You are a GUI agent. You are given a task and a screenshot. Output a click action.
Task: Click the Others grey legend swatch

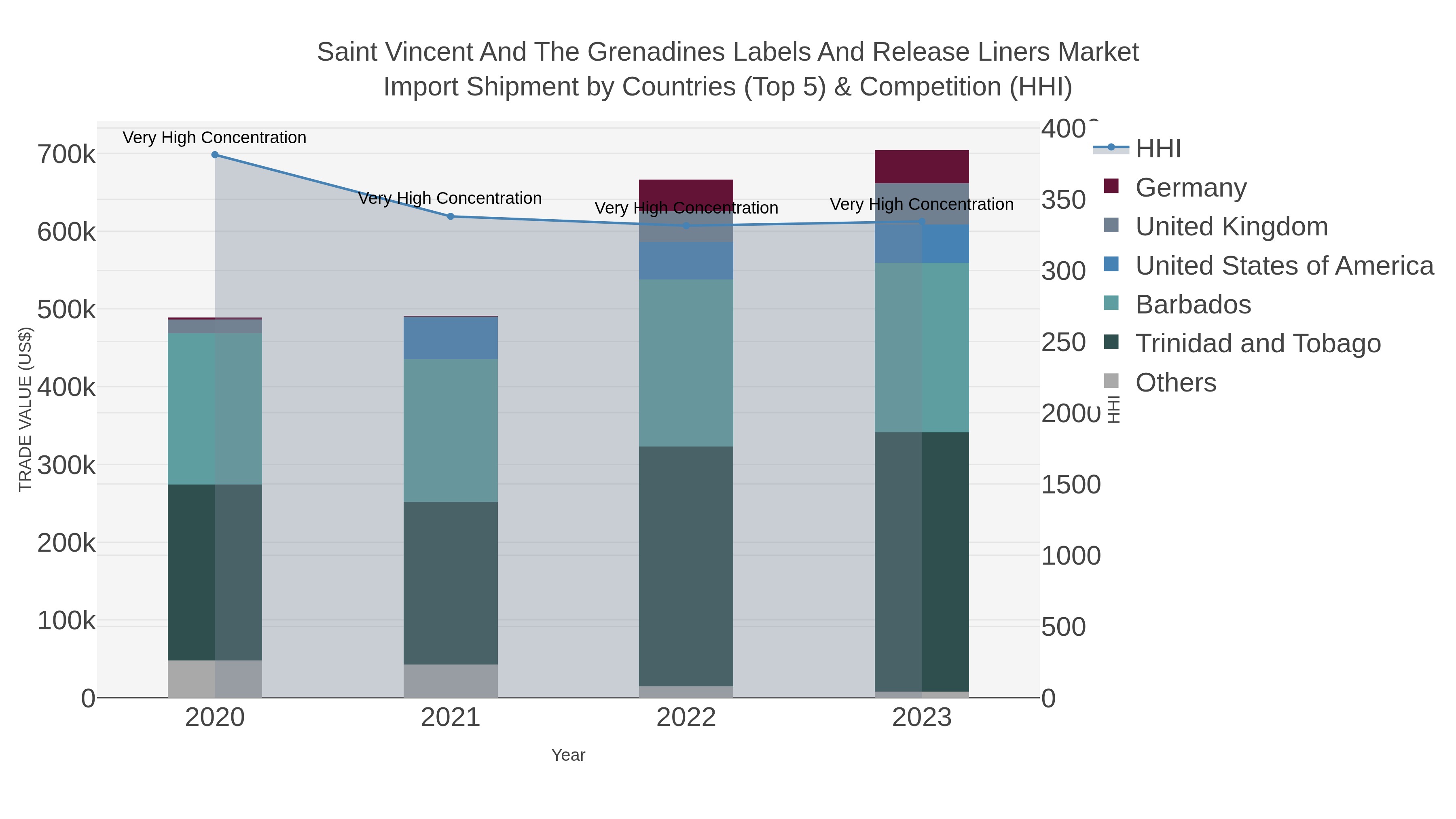coord(1111,381)
